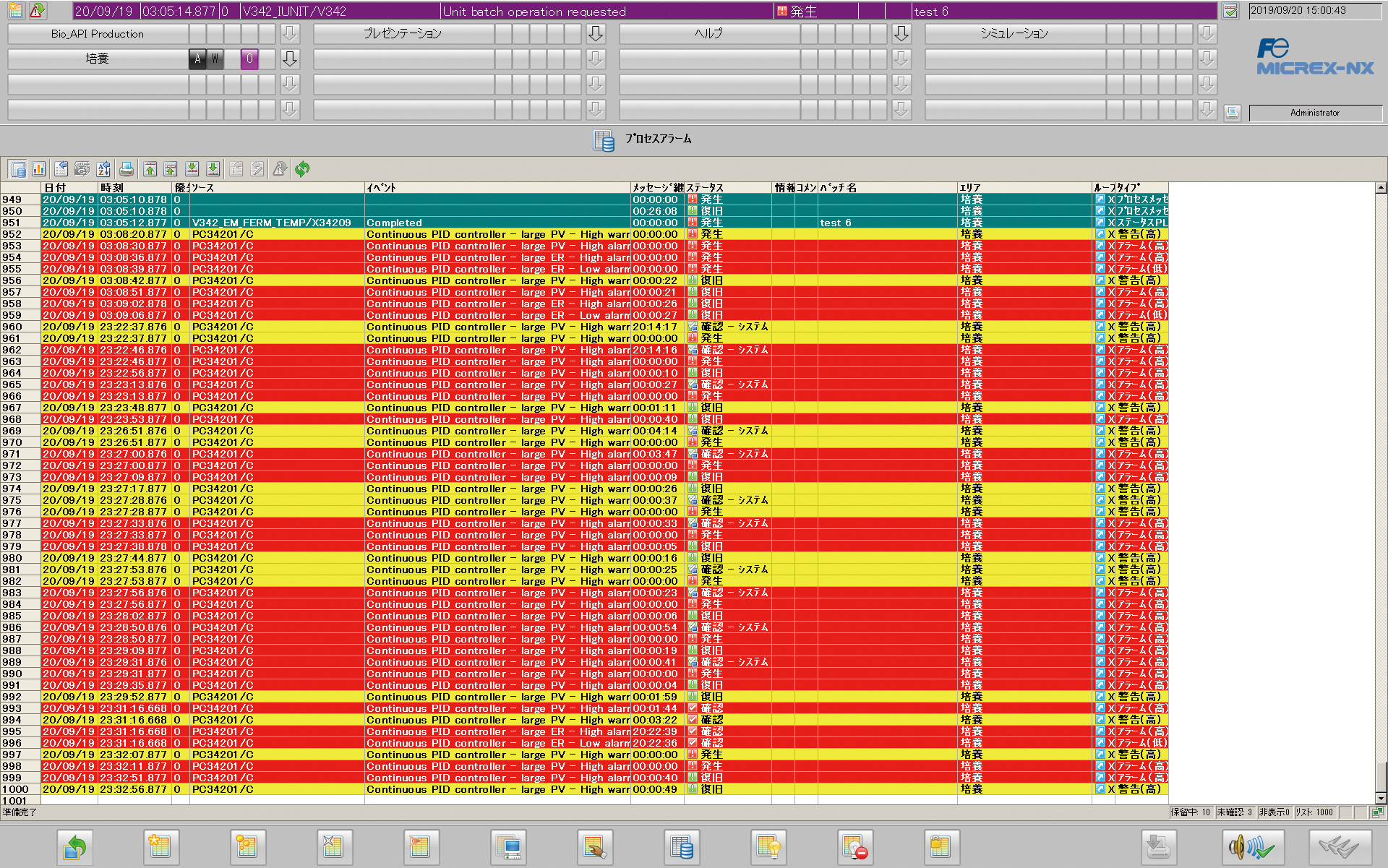The image size is (1388, 868).
Task: Go to next page down-arrow icon
Action: click(192, 169)
